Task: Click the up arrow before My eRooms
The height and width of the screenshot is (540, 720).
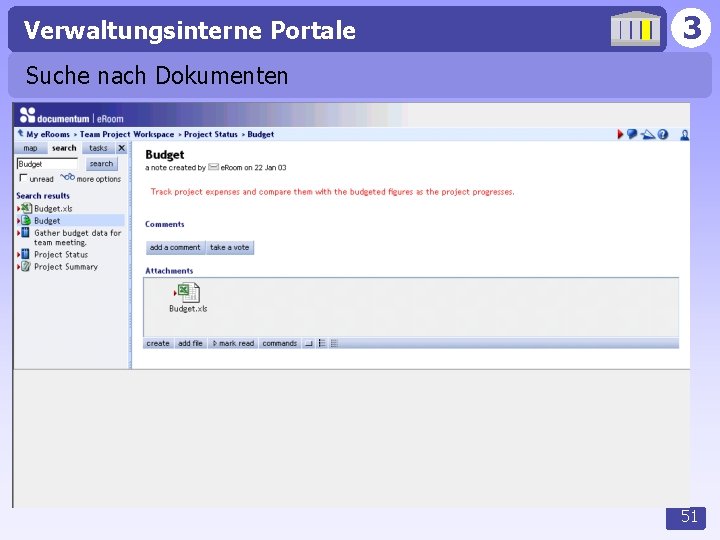Action: [20, 134]
